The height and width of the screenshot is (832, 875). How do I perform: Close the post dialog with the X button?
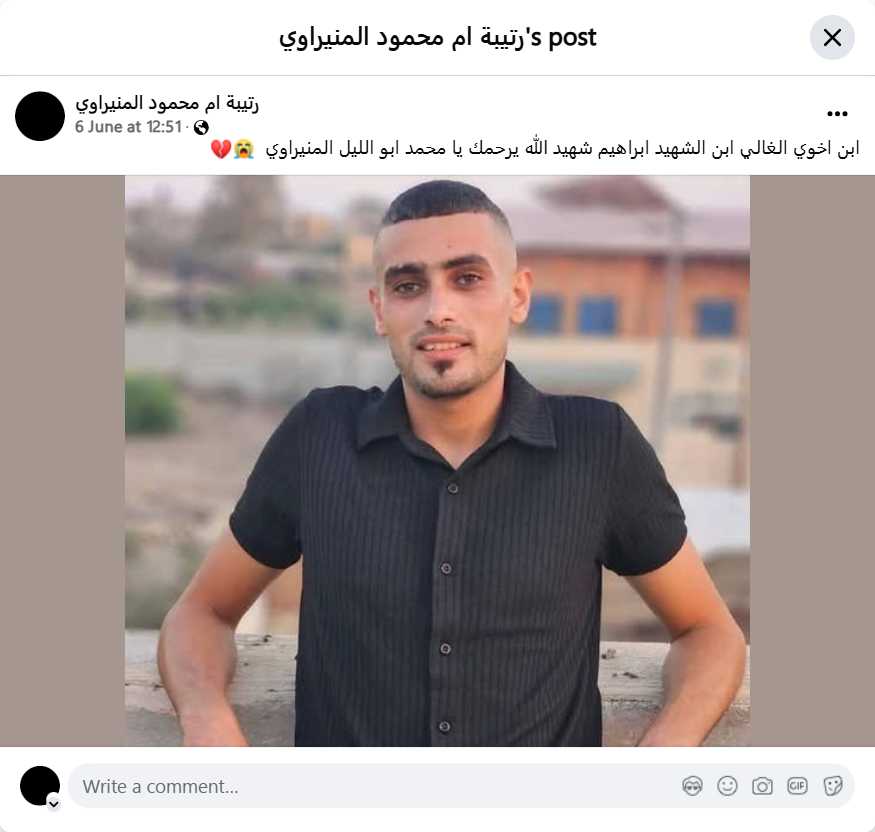[832, 38]
